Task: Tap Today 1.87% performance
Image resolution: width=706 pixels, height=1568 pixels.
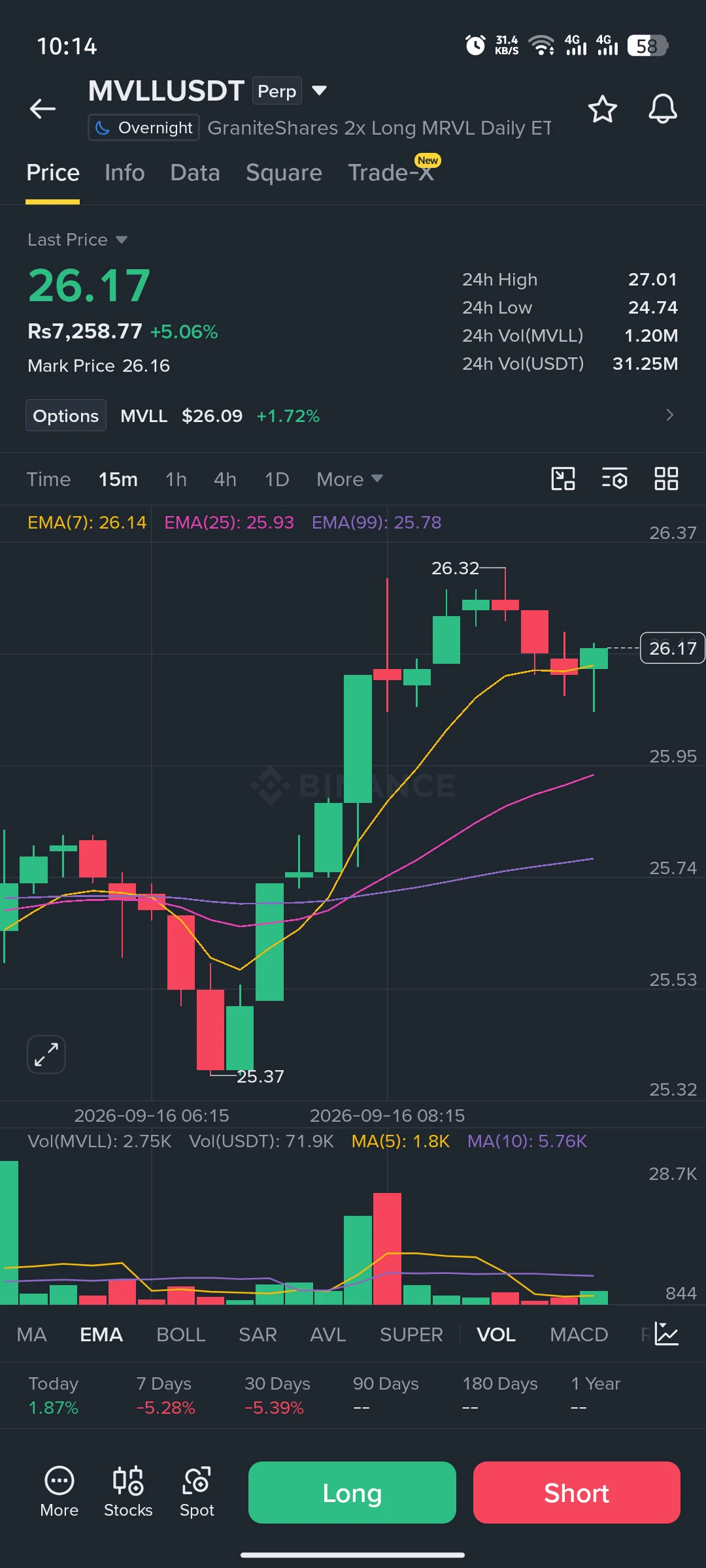Action: click(54, 1396)
